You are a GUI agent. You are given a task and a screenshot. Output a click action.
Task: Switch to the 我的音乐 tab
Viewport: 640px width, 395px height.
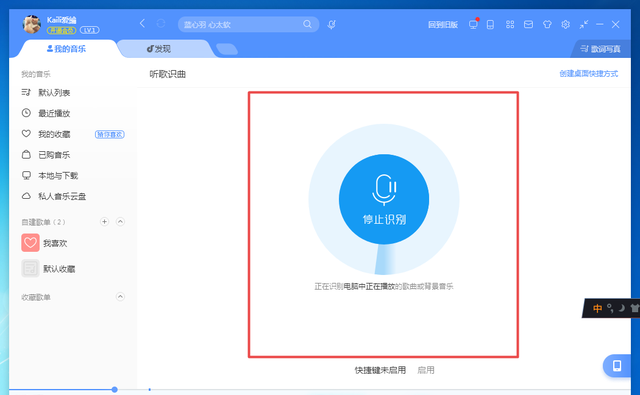coord(66,49)
